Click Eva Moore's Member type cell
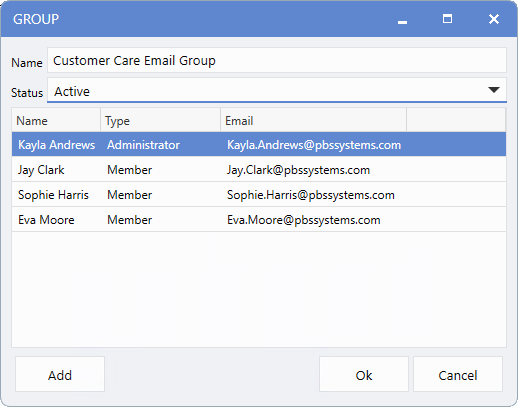This screenshot has width=518, height=407. [x=129, y=220]
